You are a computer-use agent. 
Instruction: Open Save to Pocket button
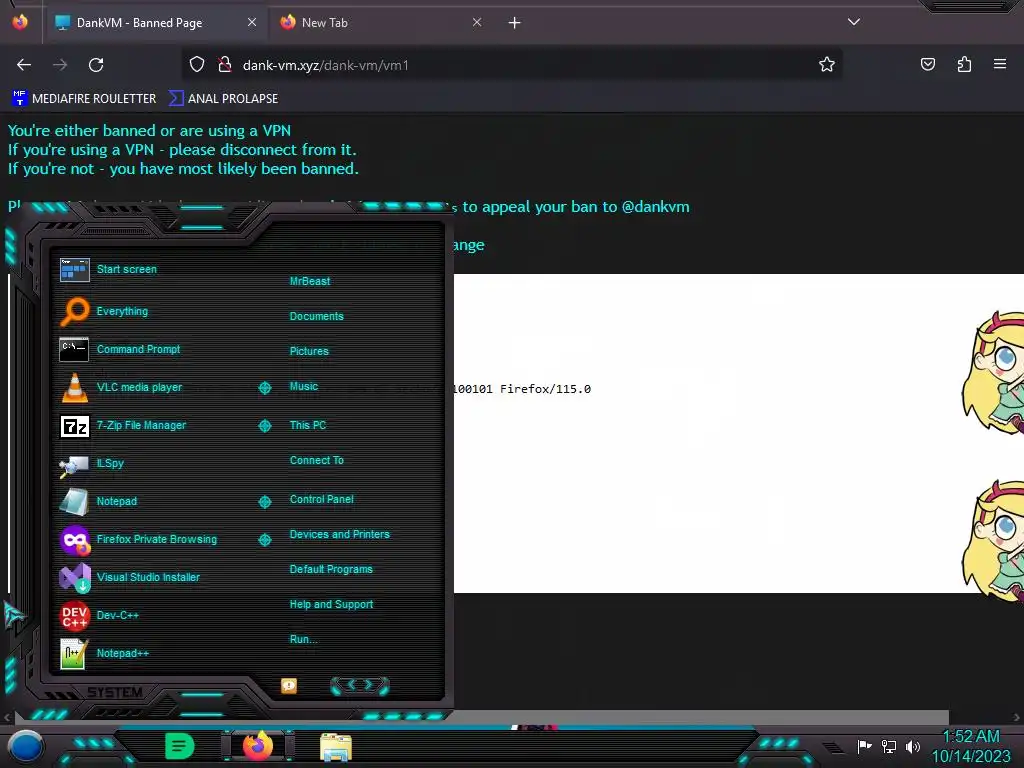pos(927,64)
